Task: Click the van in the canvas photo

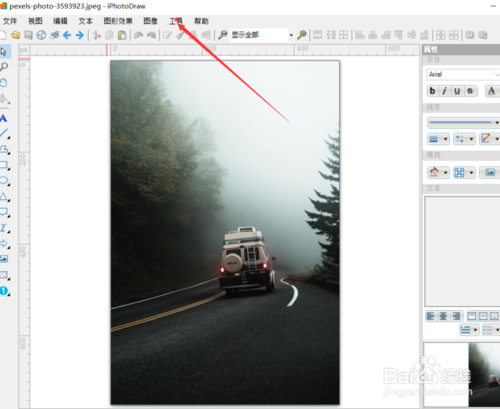Action: [x=247, y=260]
